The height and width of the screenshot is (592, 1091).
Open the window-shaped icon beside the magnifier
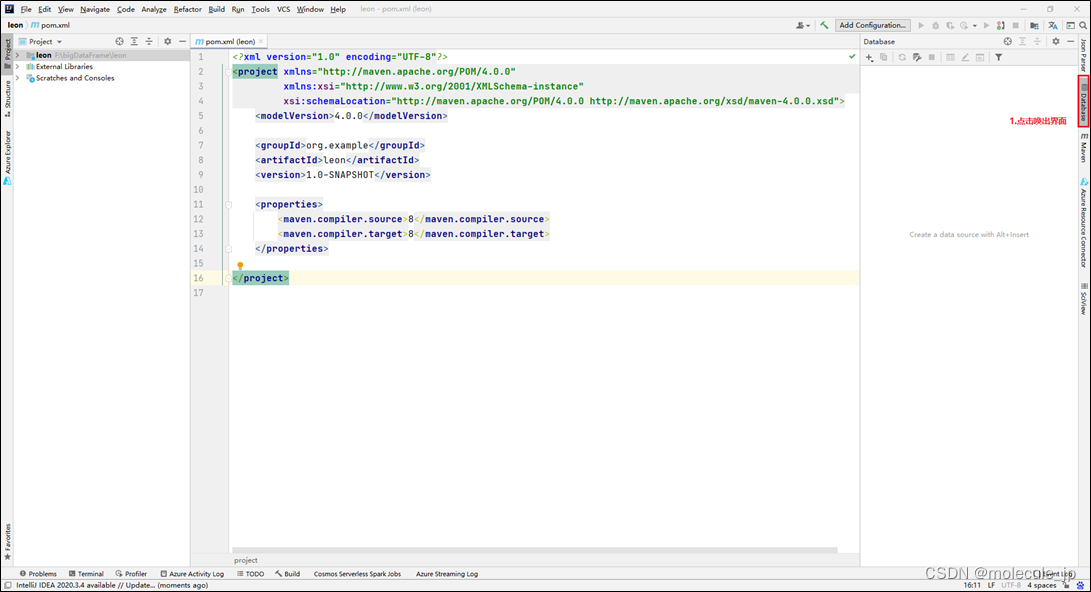1071,26
